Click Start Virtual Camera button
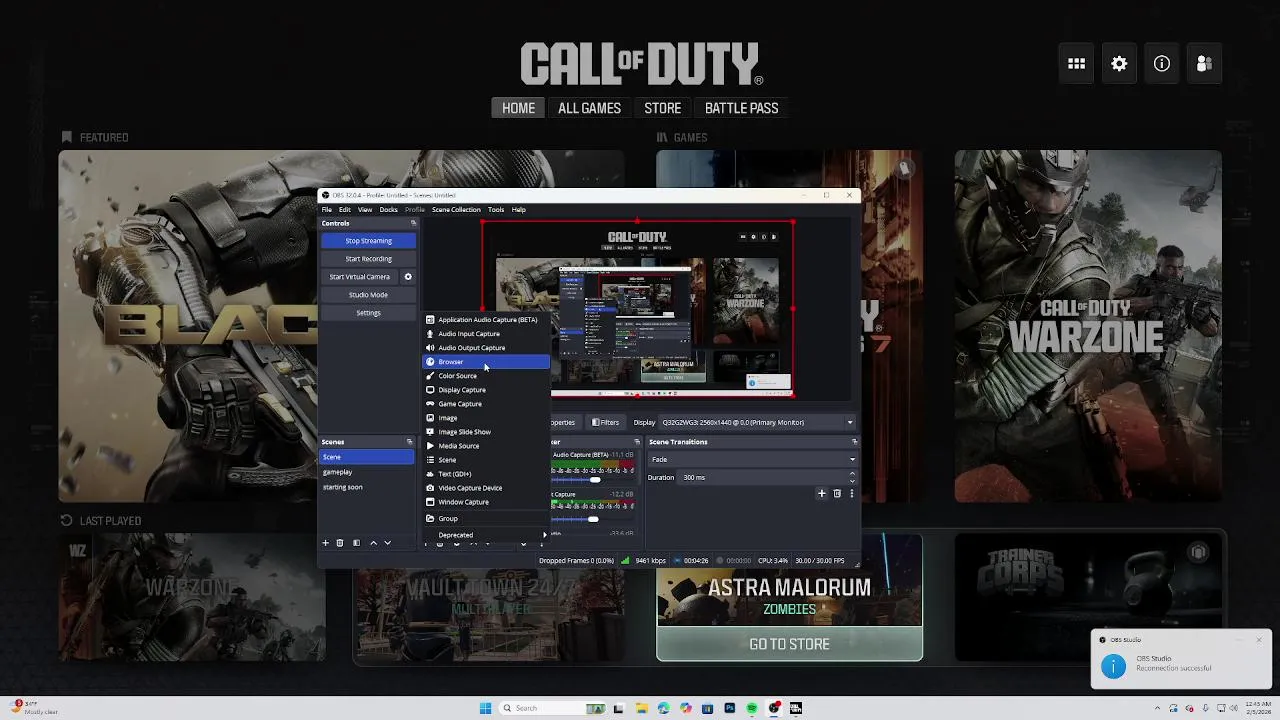Image resolution: width=1280 pixels, height=720 pixels. 360,277
